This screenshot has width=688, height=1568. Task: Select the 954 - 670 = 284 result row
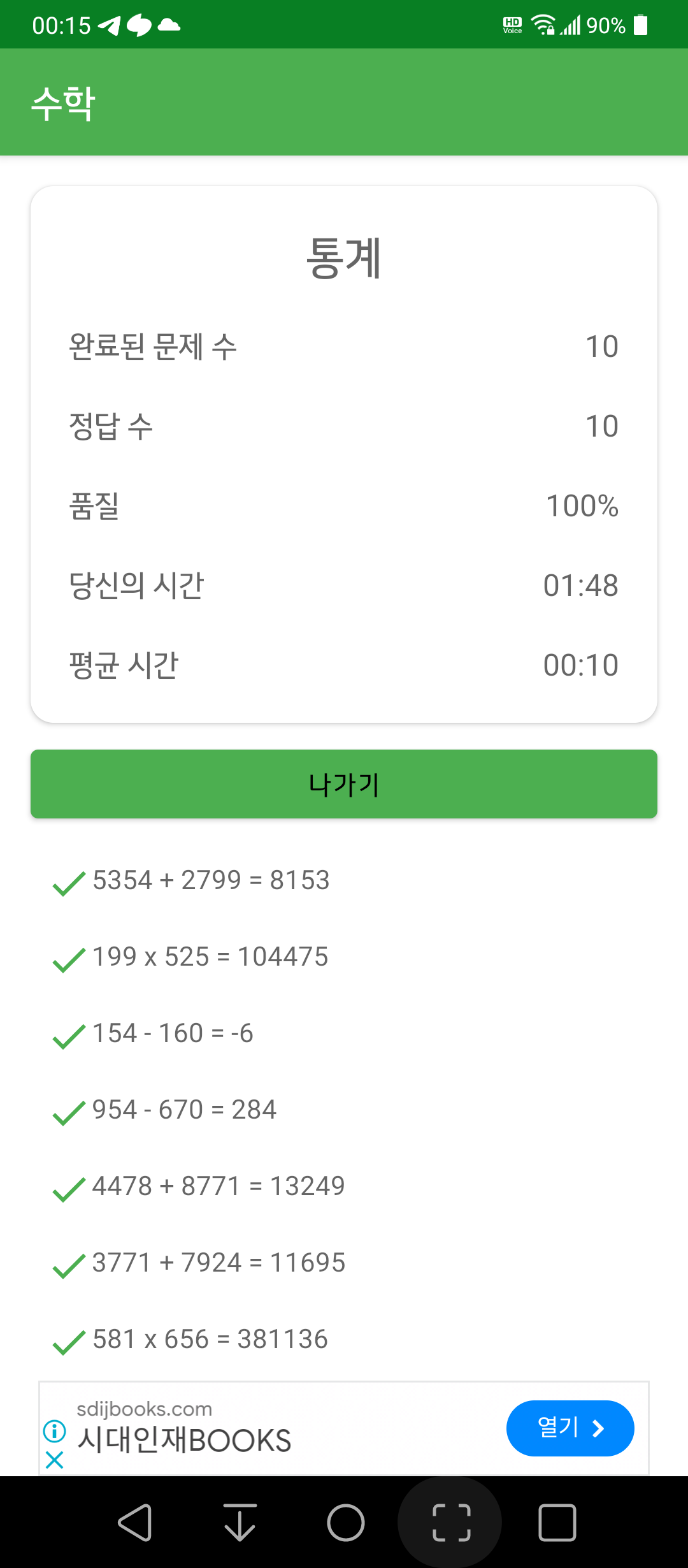pyautogui.click(x=344, y=1110)
